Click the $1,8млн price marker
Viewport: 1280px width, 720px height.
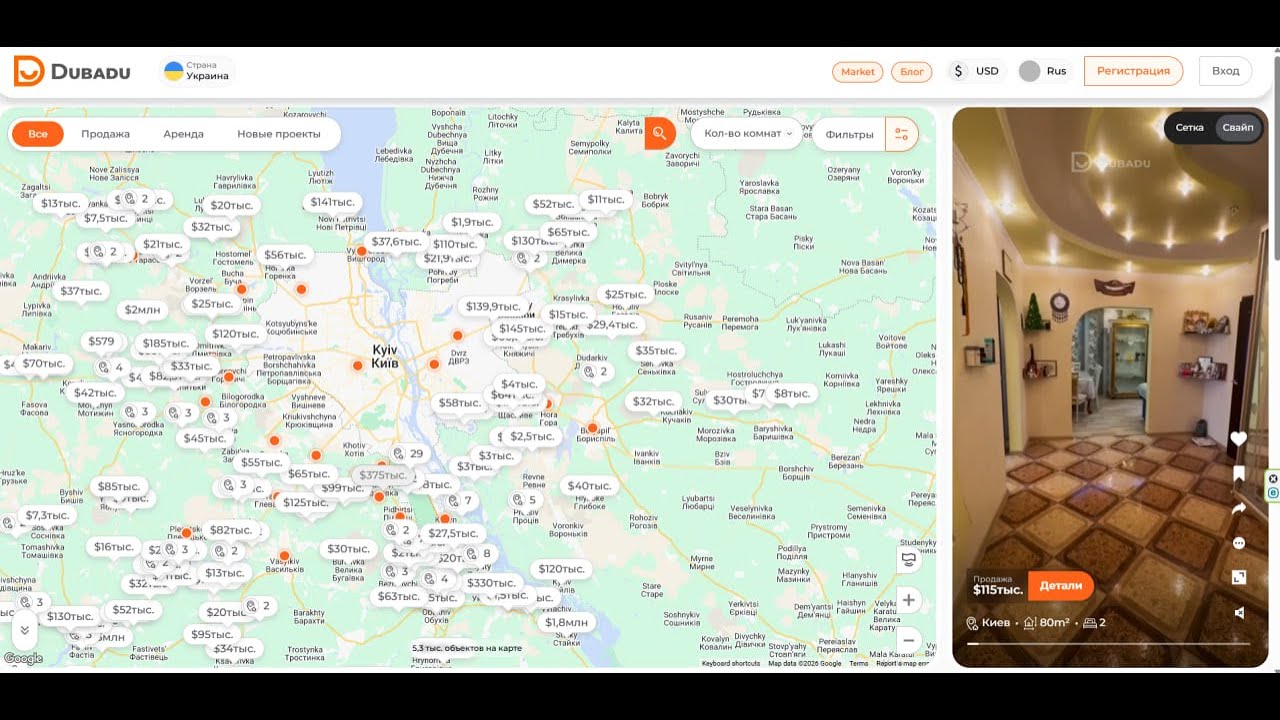pos(567,622)
